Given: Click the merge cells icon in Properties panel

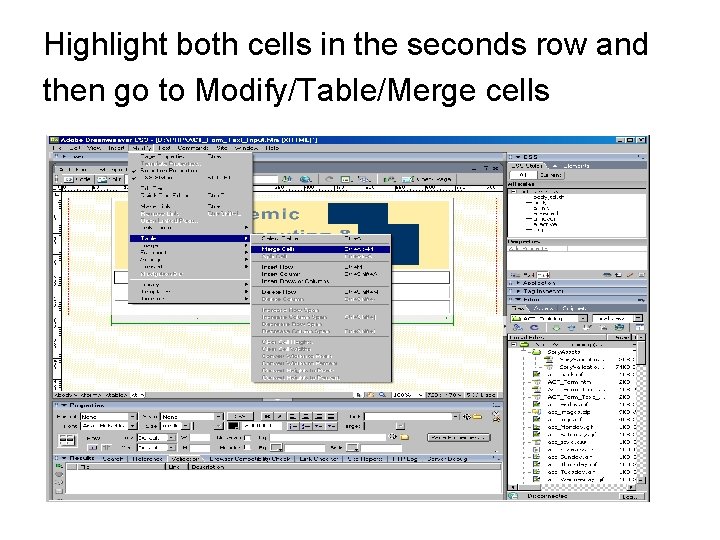Looking at the screenshot, I should click(93, 447).
